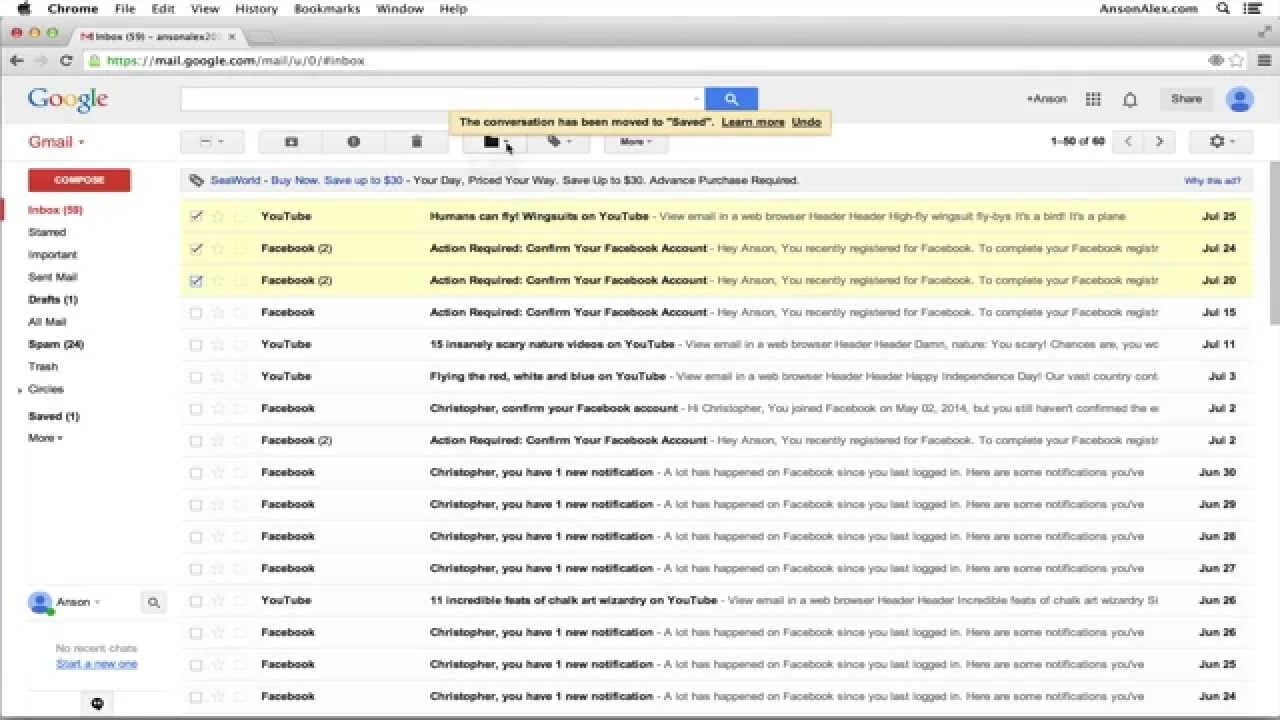Screen dimensions: 1280x720
Task: Delete selected emails with the trash icon
Action: click(x=417, y=142)
